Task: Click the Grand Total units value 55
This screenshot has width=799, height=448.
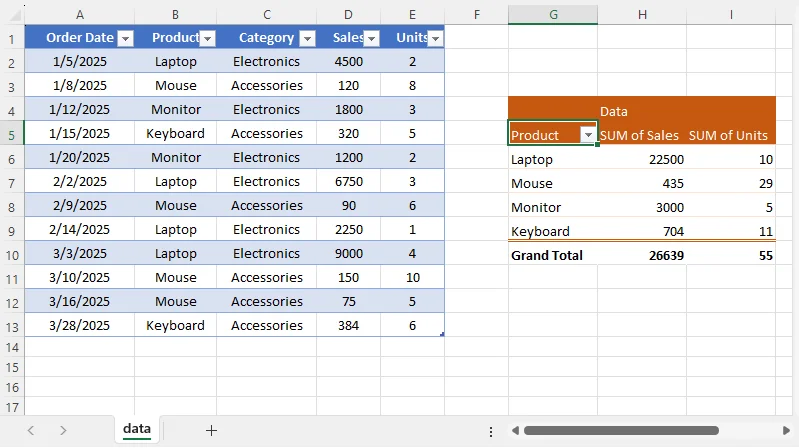Action: pos(731,255)
